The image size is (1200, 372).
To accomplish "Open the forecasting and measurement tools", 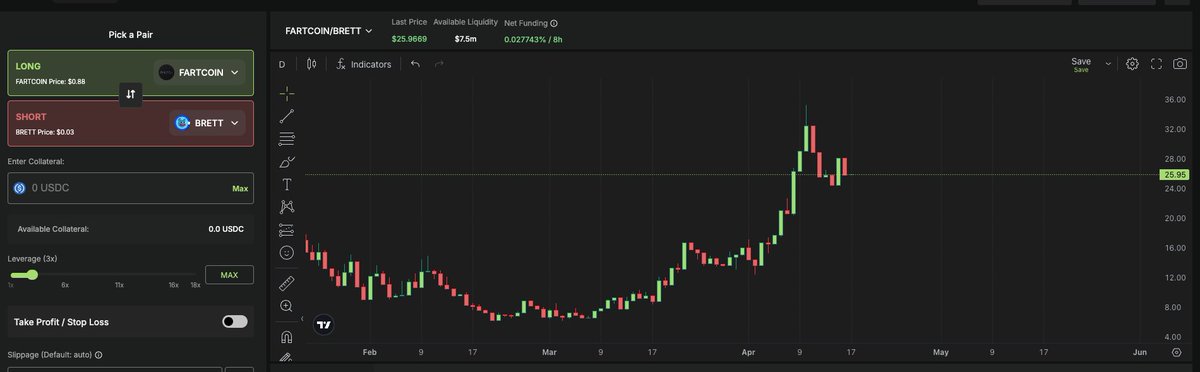I will click(287, 230).
